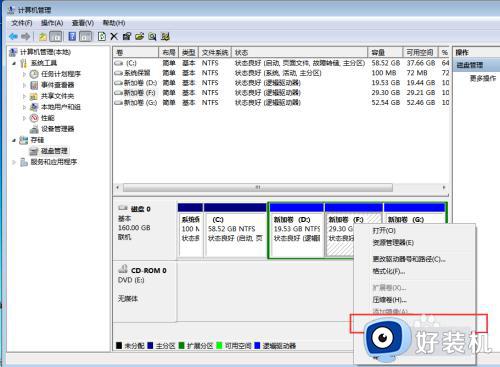Screen dimensions: 500x367
Task: Click the 系统工具 tools icon
Action: tap(24, 63)
